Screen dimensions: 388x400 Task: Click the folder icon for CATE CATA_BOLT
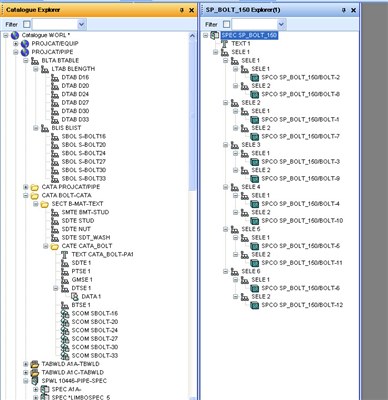[55, 246]
